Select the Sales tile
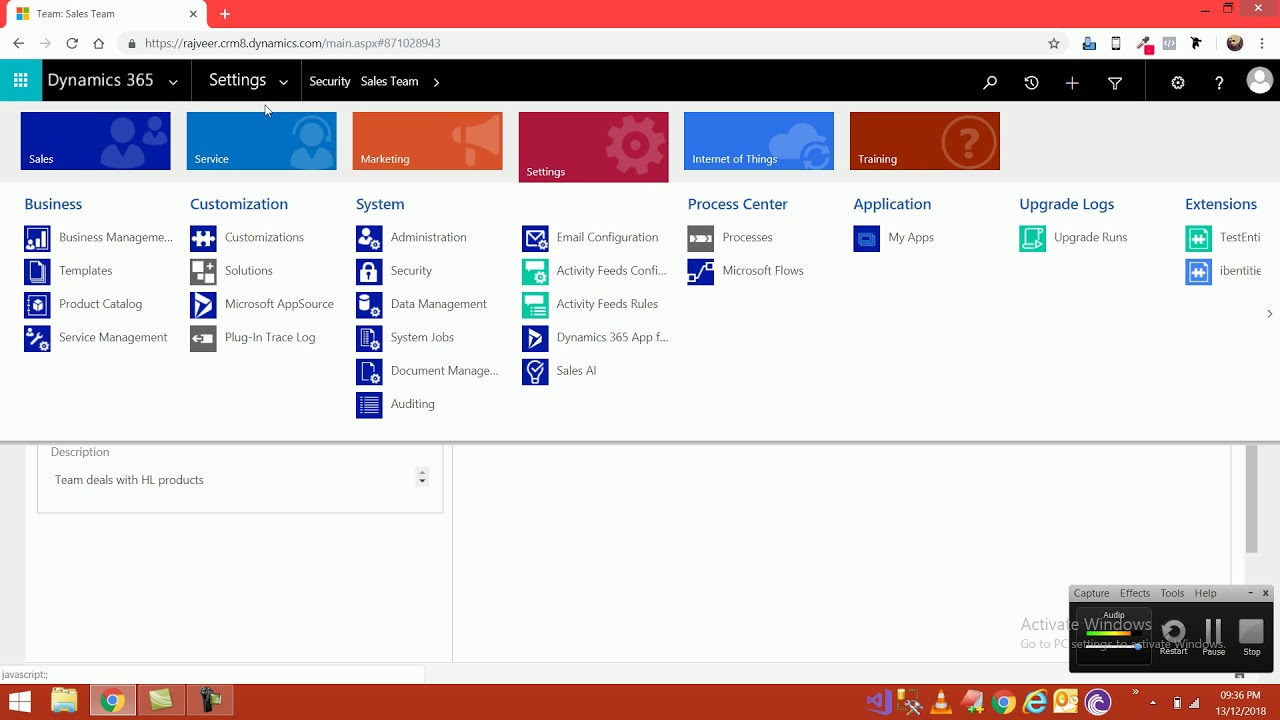This screenshot has width=1280, height=720. pos(96,141)
